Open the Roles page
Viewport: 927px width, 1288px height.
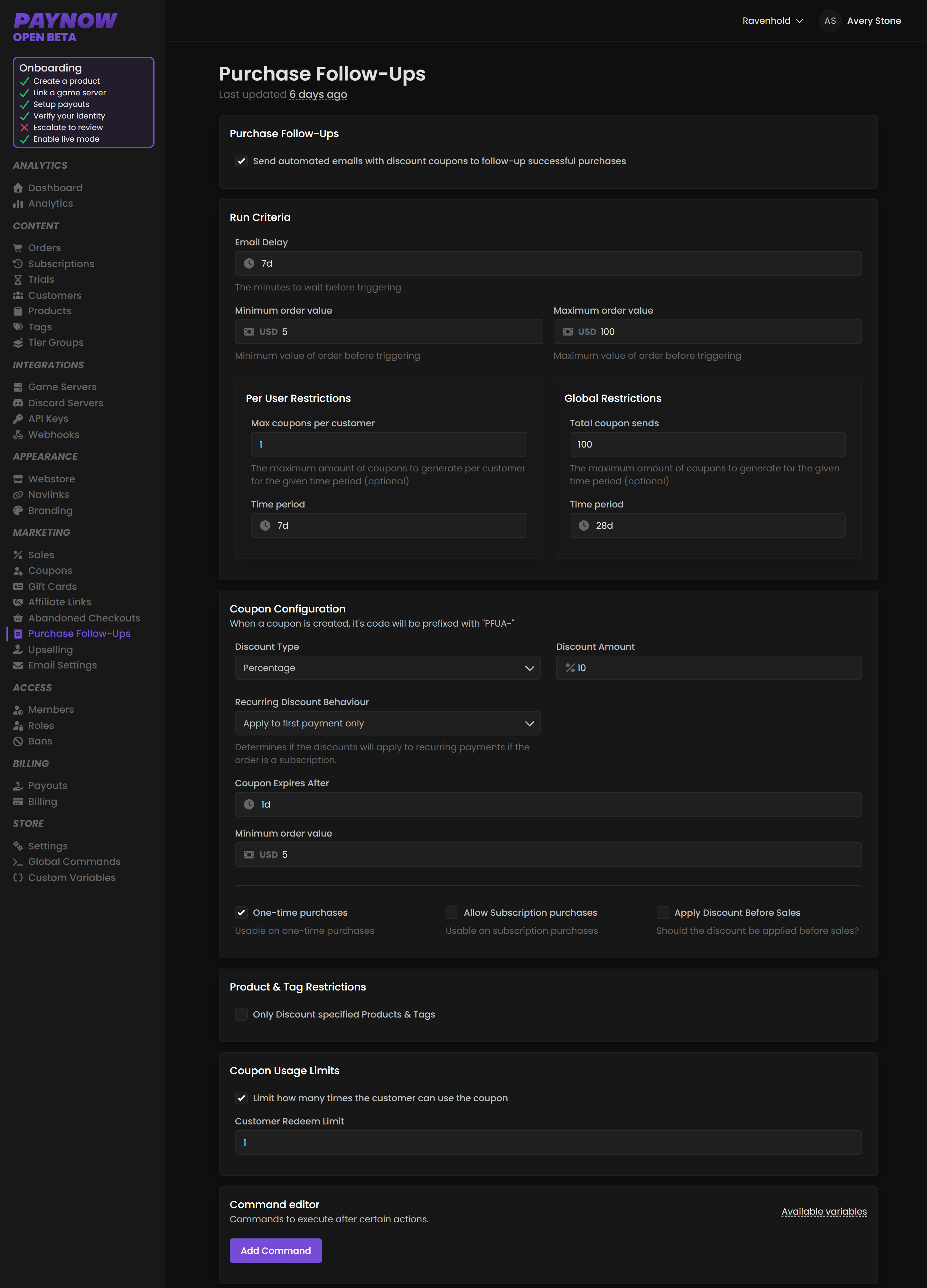[x=41, y=725]
